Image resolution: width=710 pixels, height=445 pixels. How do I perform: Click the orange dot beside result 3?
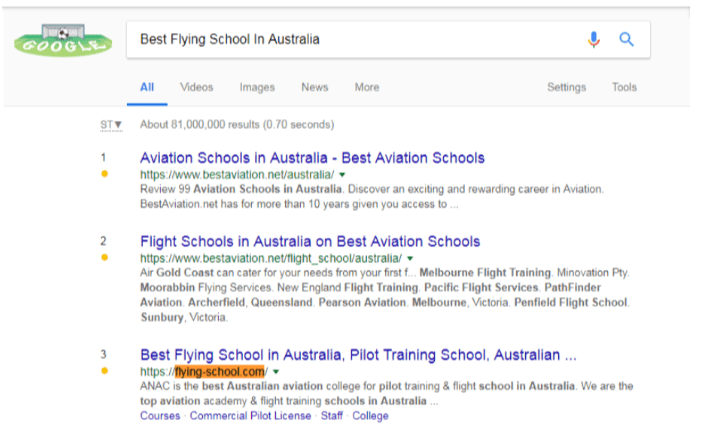click(105, 371)
